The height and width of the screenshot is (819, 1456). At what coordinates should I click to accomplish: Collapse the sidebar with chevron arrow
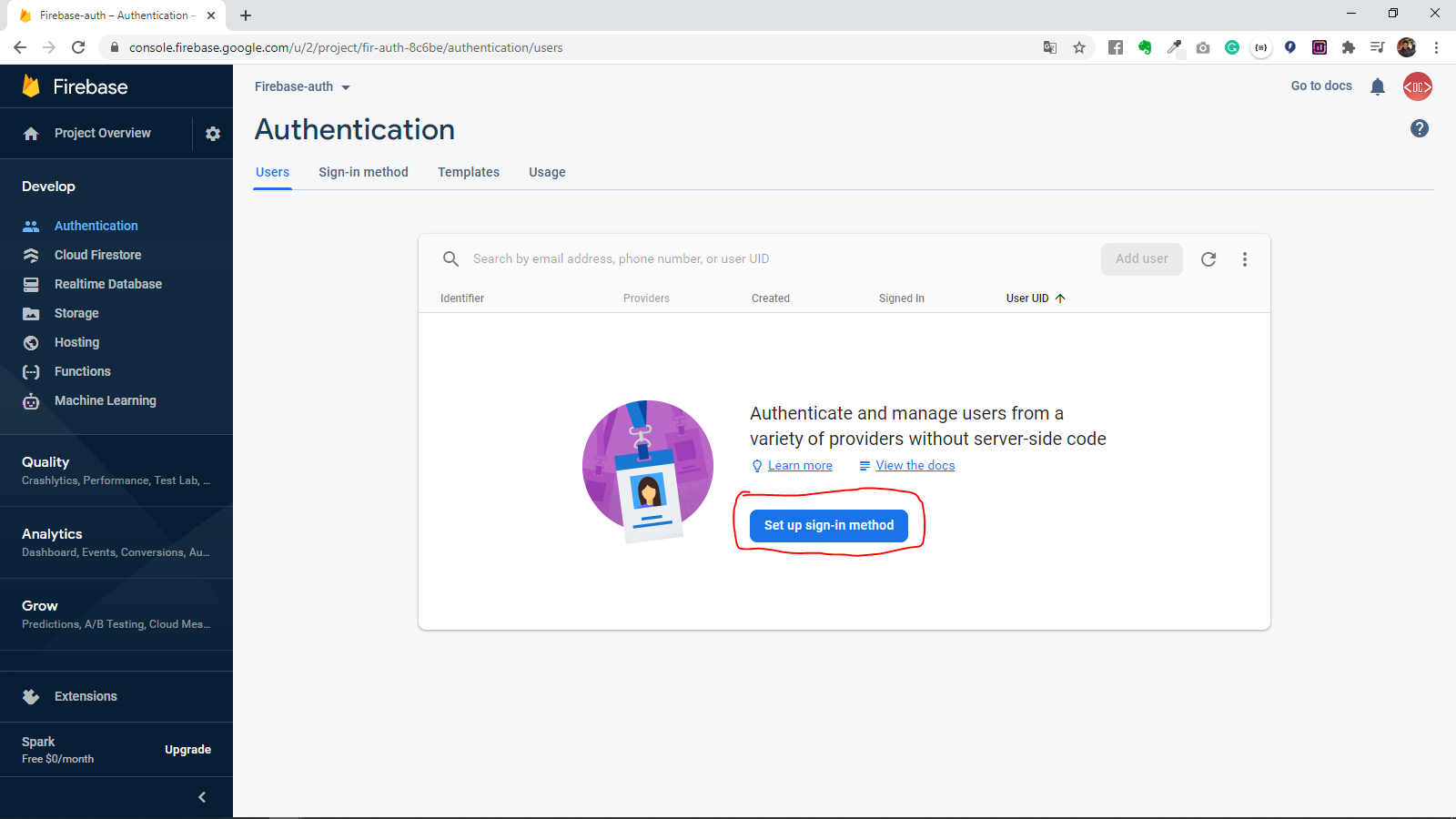(x=202, y=797)
